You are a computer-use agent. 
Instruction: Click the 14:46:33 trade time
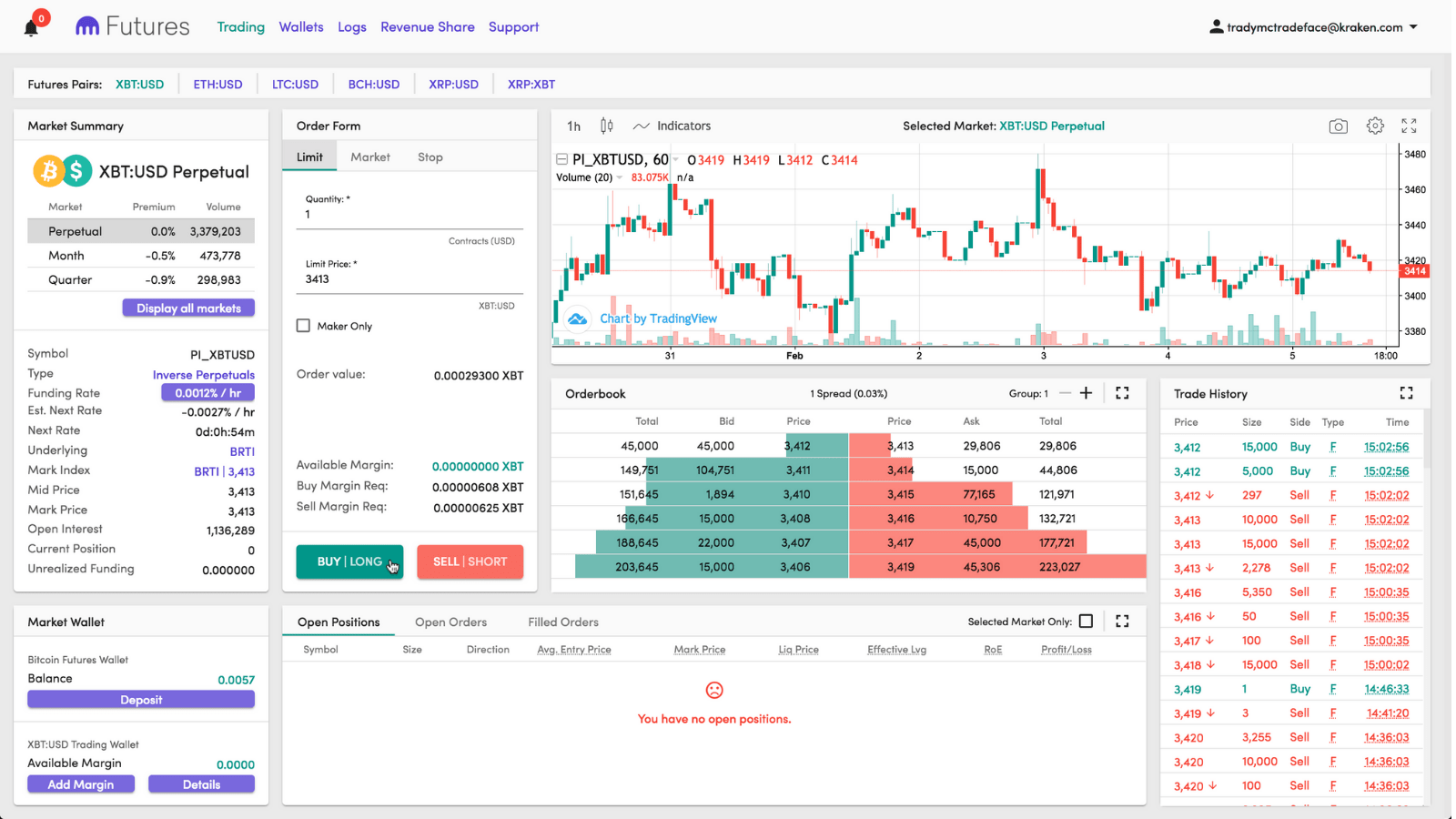tap(1386, 689)
